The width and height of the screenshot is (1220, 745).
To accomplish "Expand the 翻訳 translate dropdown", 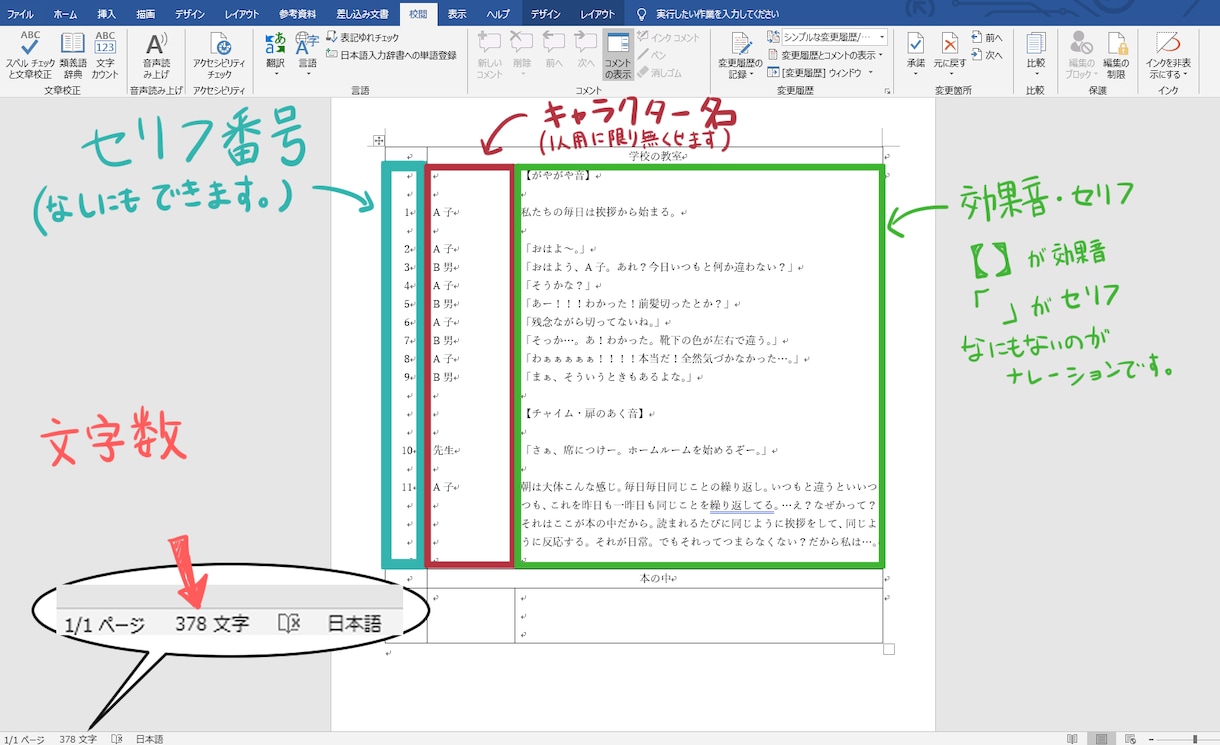I will point(275,55).
